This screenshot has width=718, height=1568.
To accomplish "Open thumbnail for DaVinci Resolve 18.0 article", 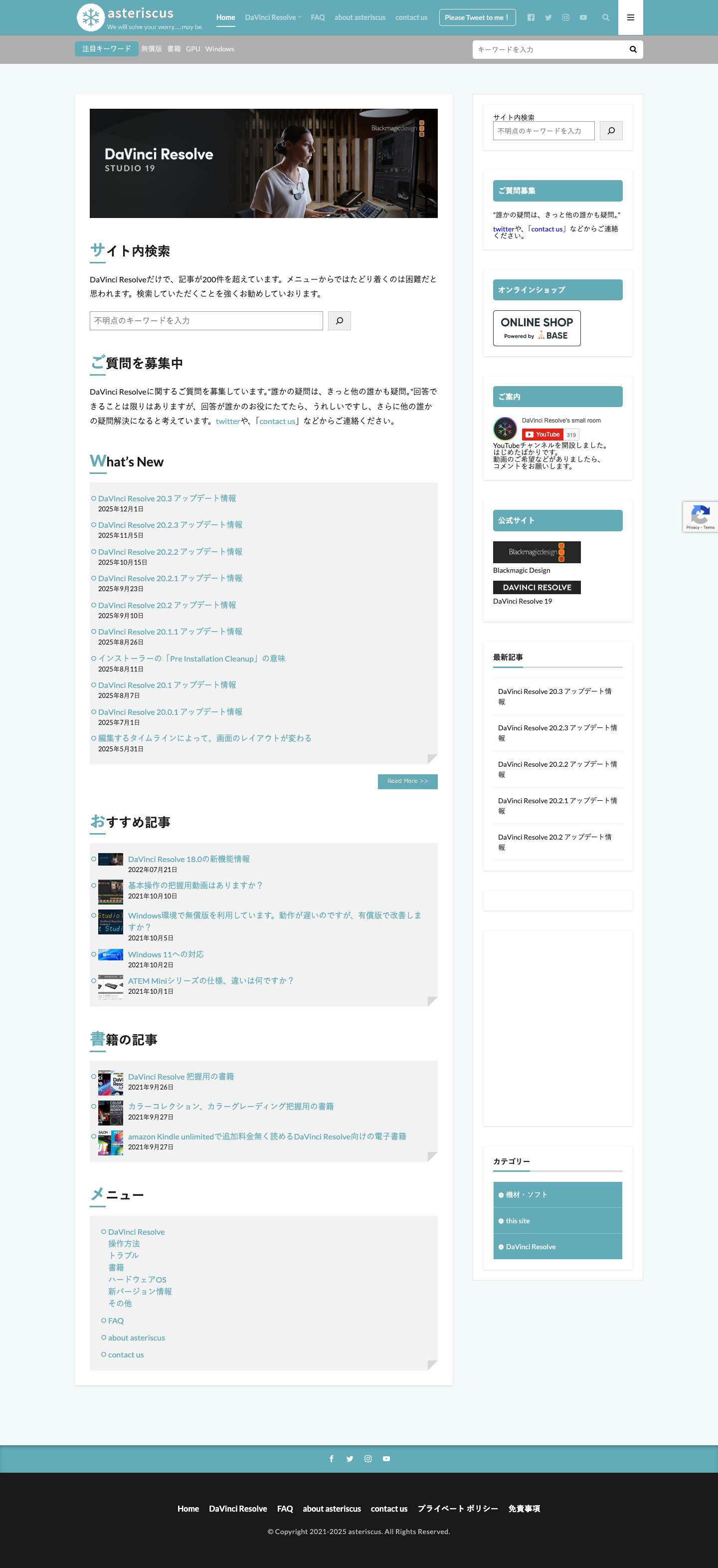I will coord(110,860).
